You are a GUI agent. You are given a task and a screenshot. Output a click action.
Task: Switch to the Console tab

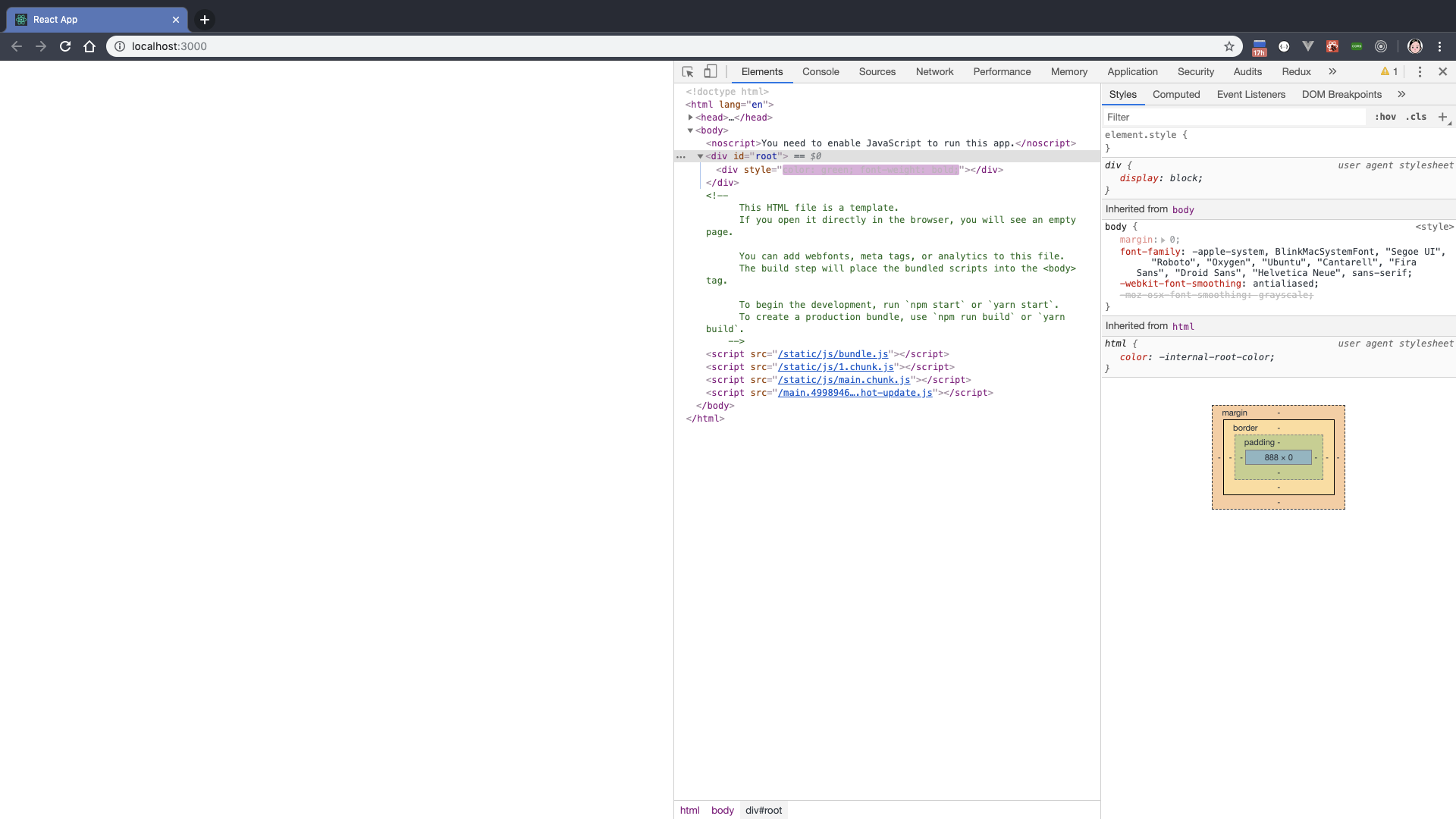coord(821,71)
